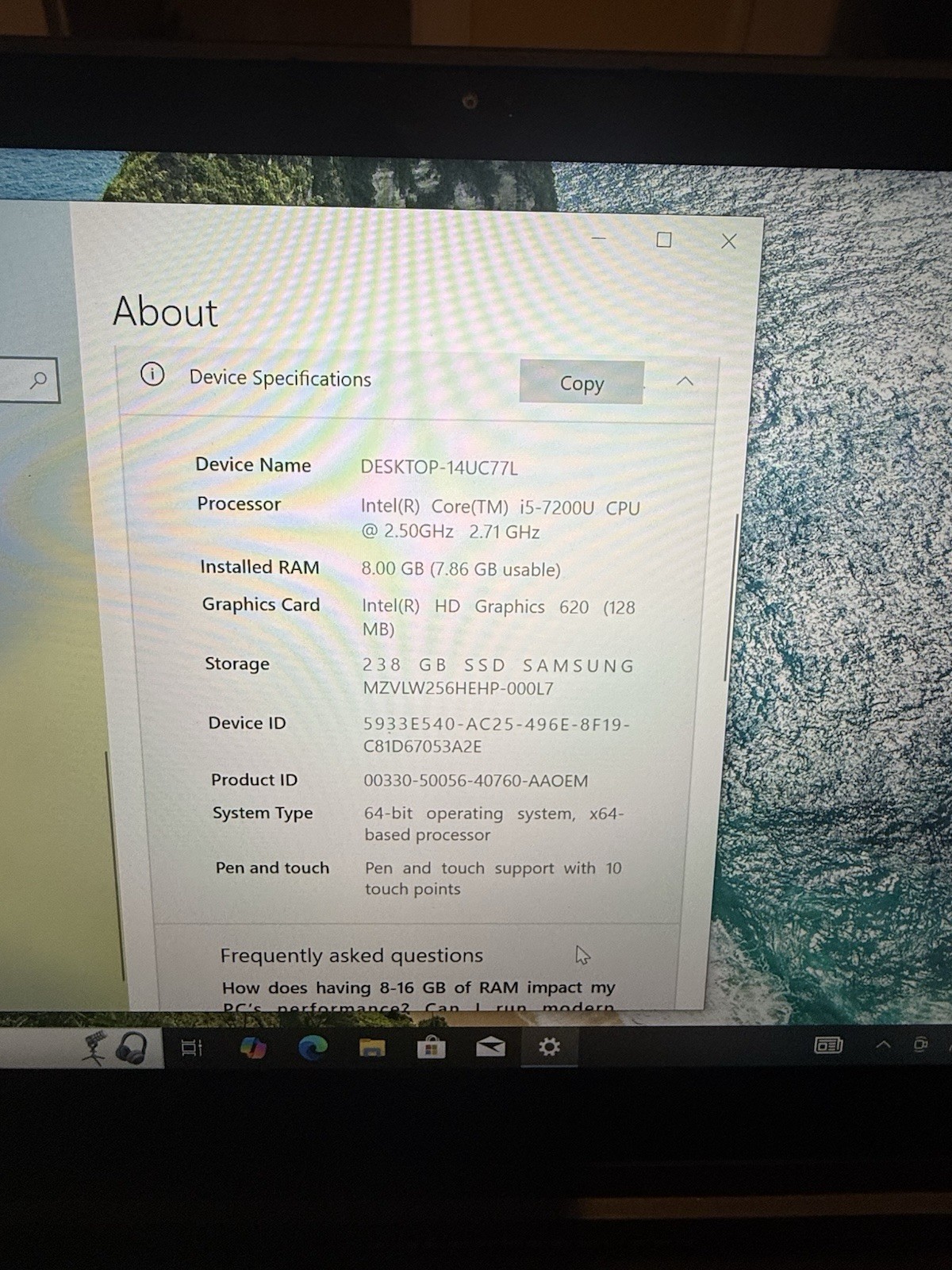Collapse the Device Specifications section chevron
Image resolution: width=952 pixels, height=1270 pixels.
pos(685,382)
